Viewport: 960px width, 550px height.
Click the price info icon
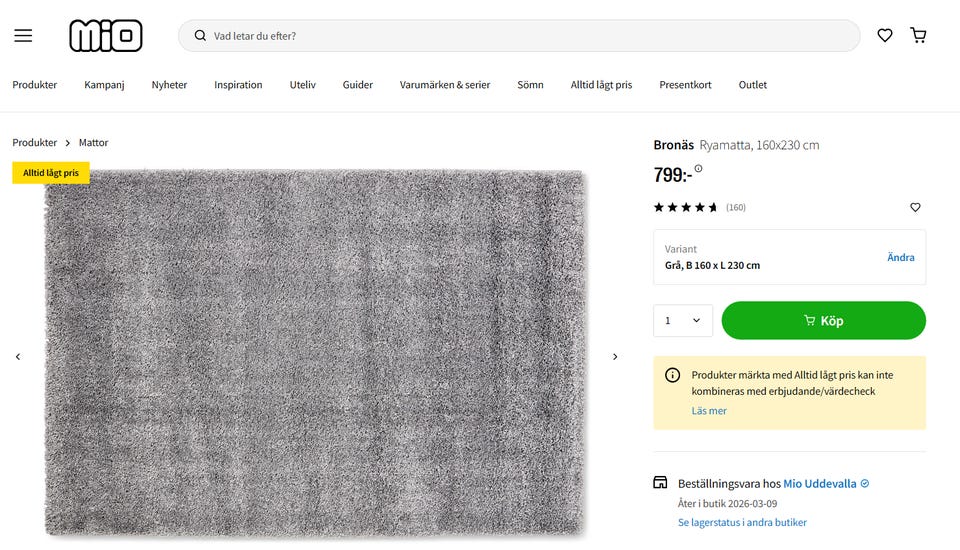699,168
